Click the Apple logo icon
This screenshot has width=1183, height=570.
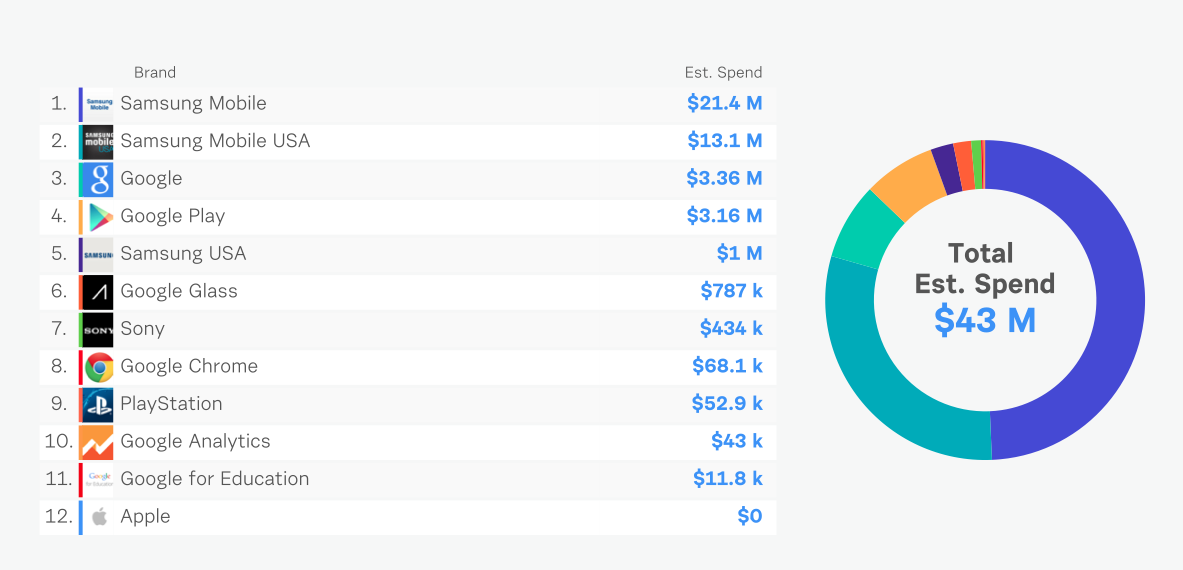point(99,517)
